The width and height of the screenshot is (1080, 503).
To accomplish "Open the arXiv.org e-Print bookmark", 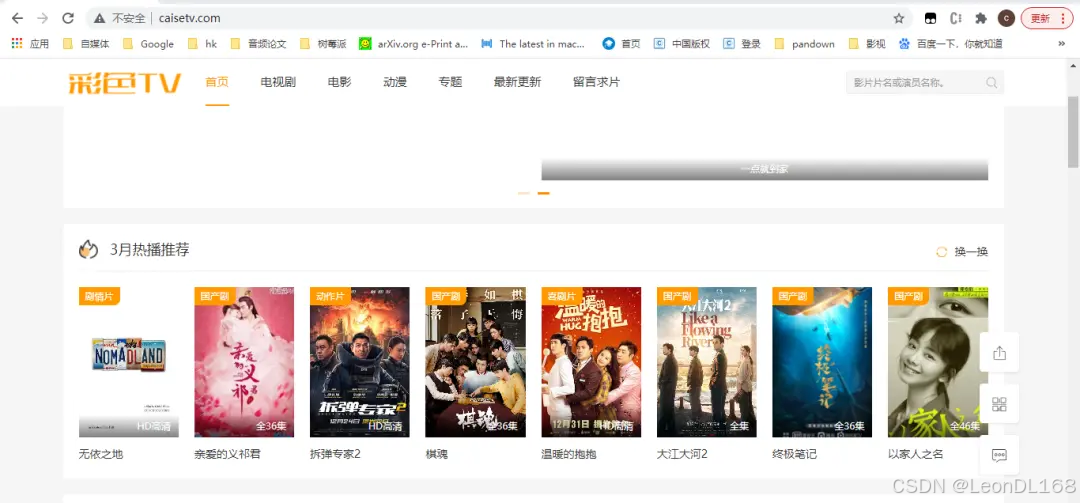I will point(413,43).
